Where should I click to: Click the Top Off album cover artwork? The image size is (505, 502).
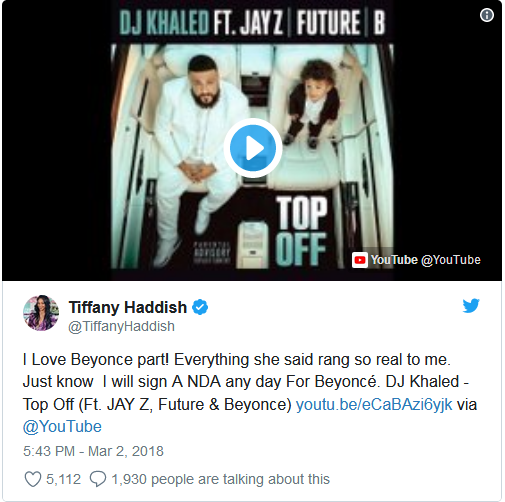point(252,140)
